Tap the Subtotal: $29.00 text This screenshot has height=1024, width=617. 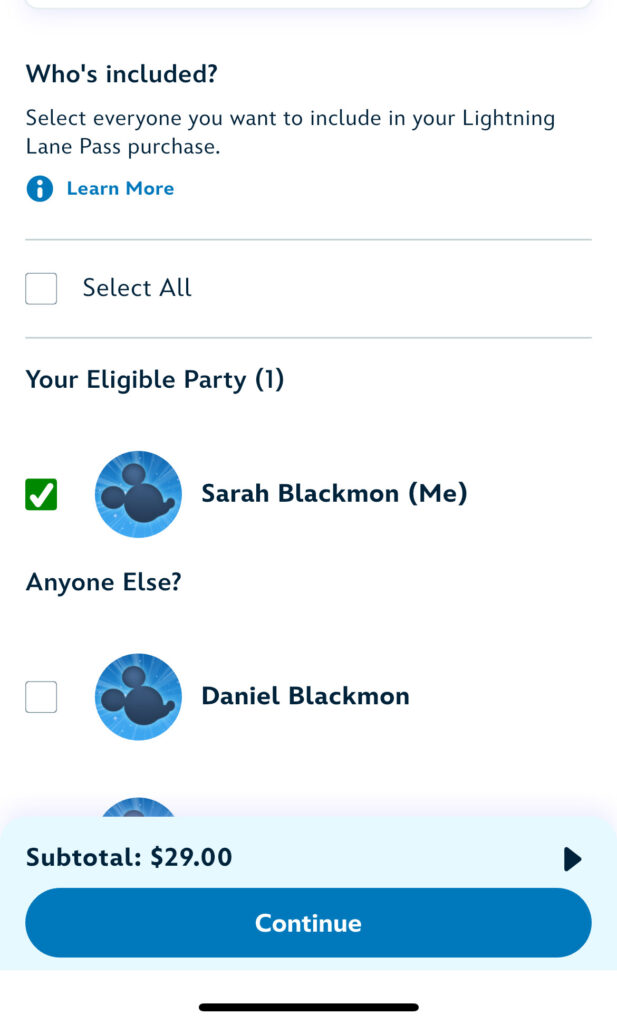[129, 858]
